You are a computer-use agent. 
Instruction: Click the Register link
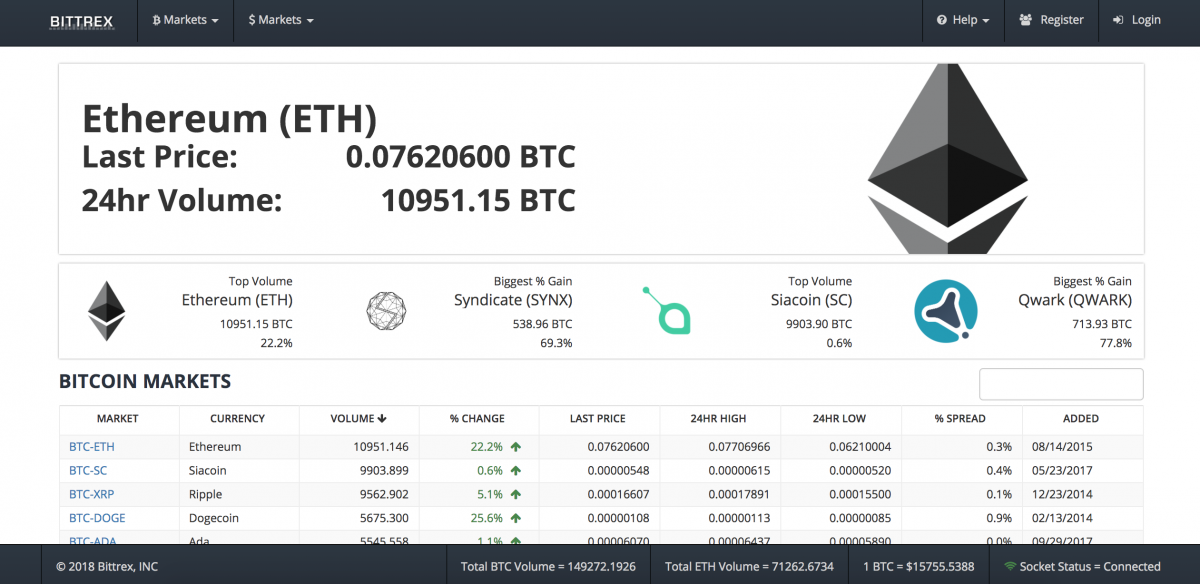click(x=1051, y=20)
